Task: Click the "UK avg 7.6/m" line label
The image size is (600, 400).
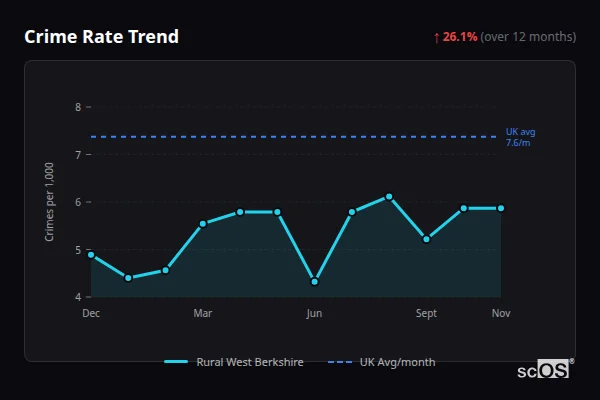Action: click(x=520, y=137)
